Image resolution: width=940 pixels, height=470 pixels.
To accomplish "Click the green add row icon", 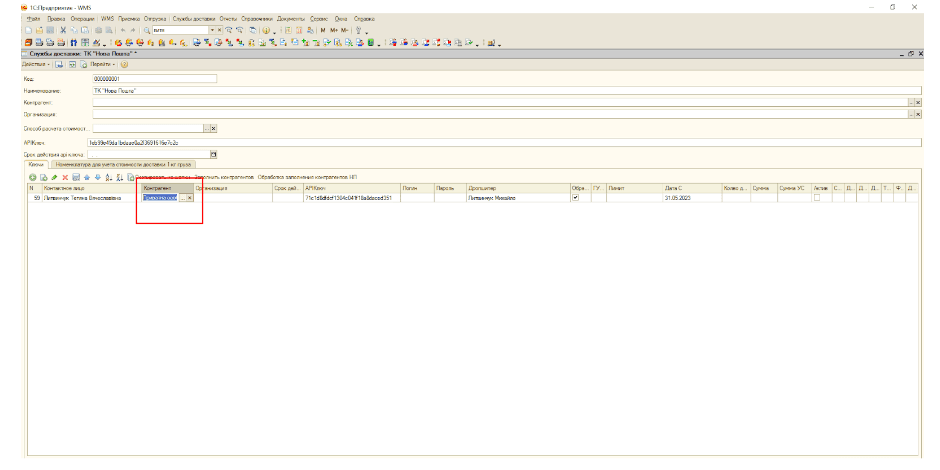I will click(32, 177).
